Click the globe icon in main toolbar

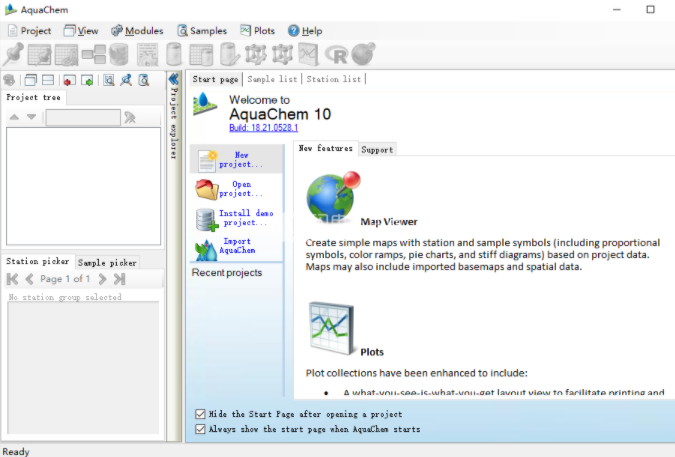point(362,54)
